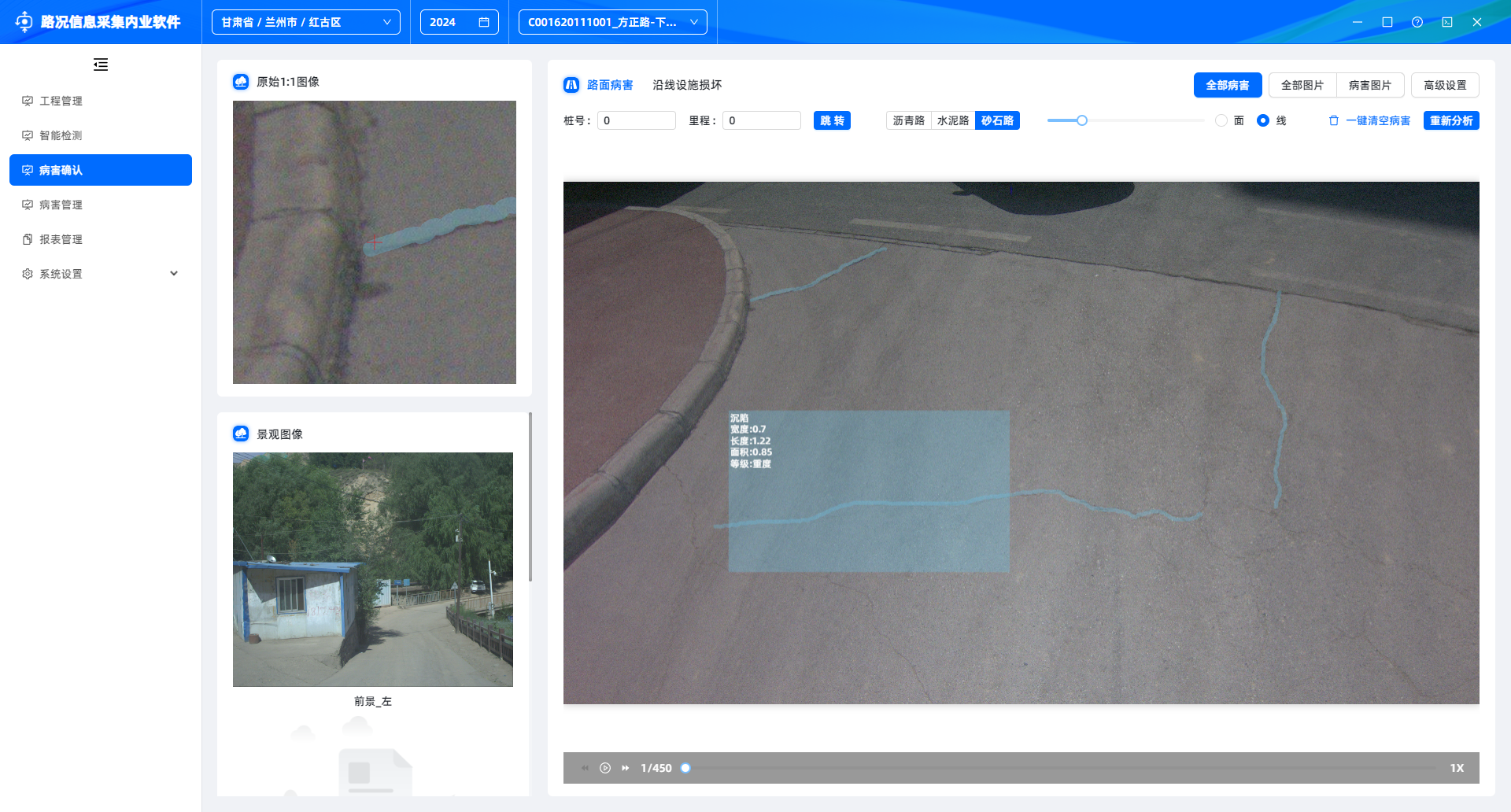Click the 病害管理 sidebar icon
Image resolution: width=1511 pixels, height=812 pixels.
pos(28,205)
